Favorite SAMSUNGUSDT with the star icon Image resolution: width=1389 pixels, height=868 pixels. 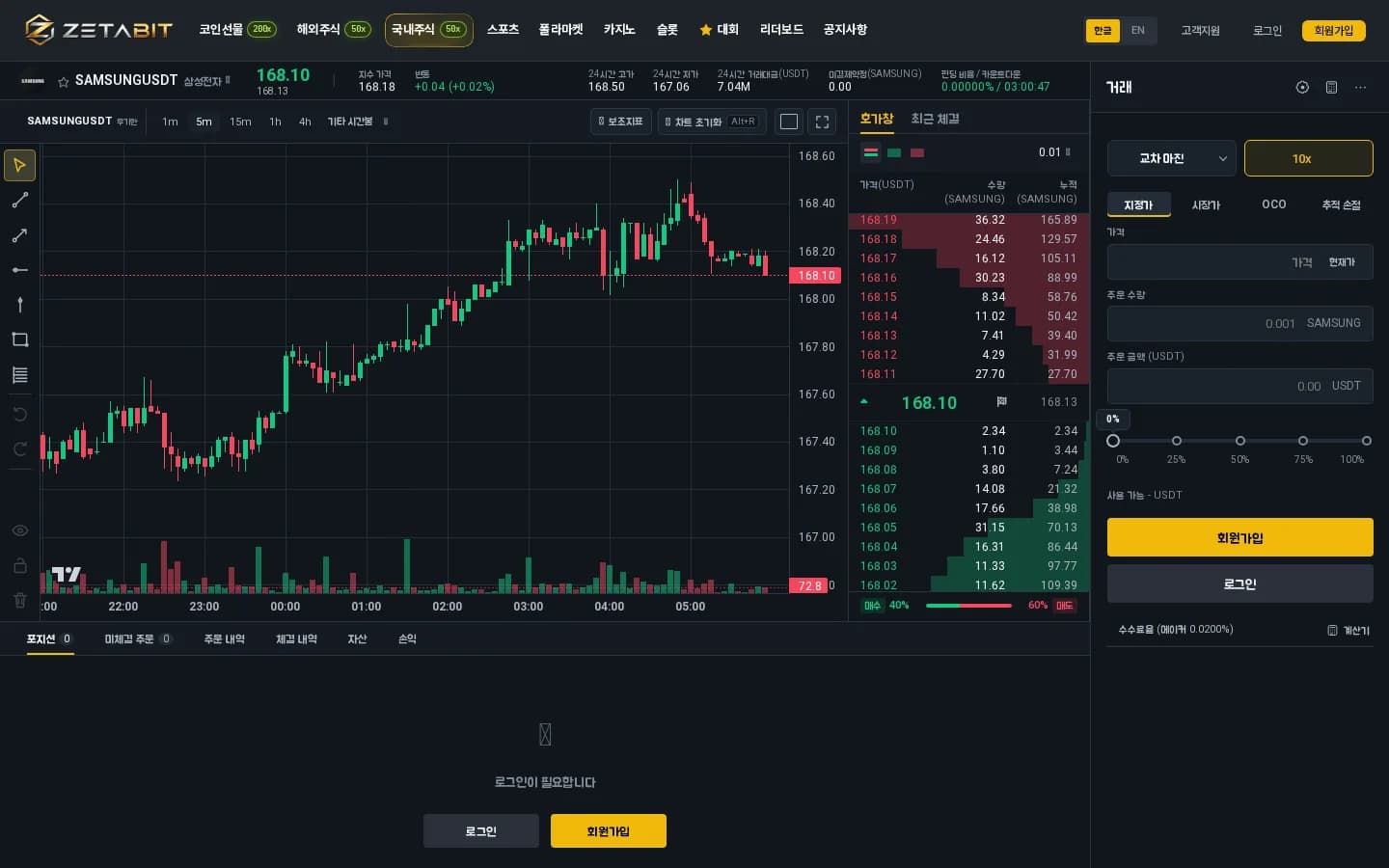pos(64,82)
